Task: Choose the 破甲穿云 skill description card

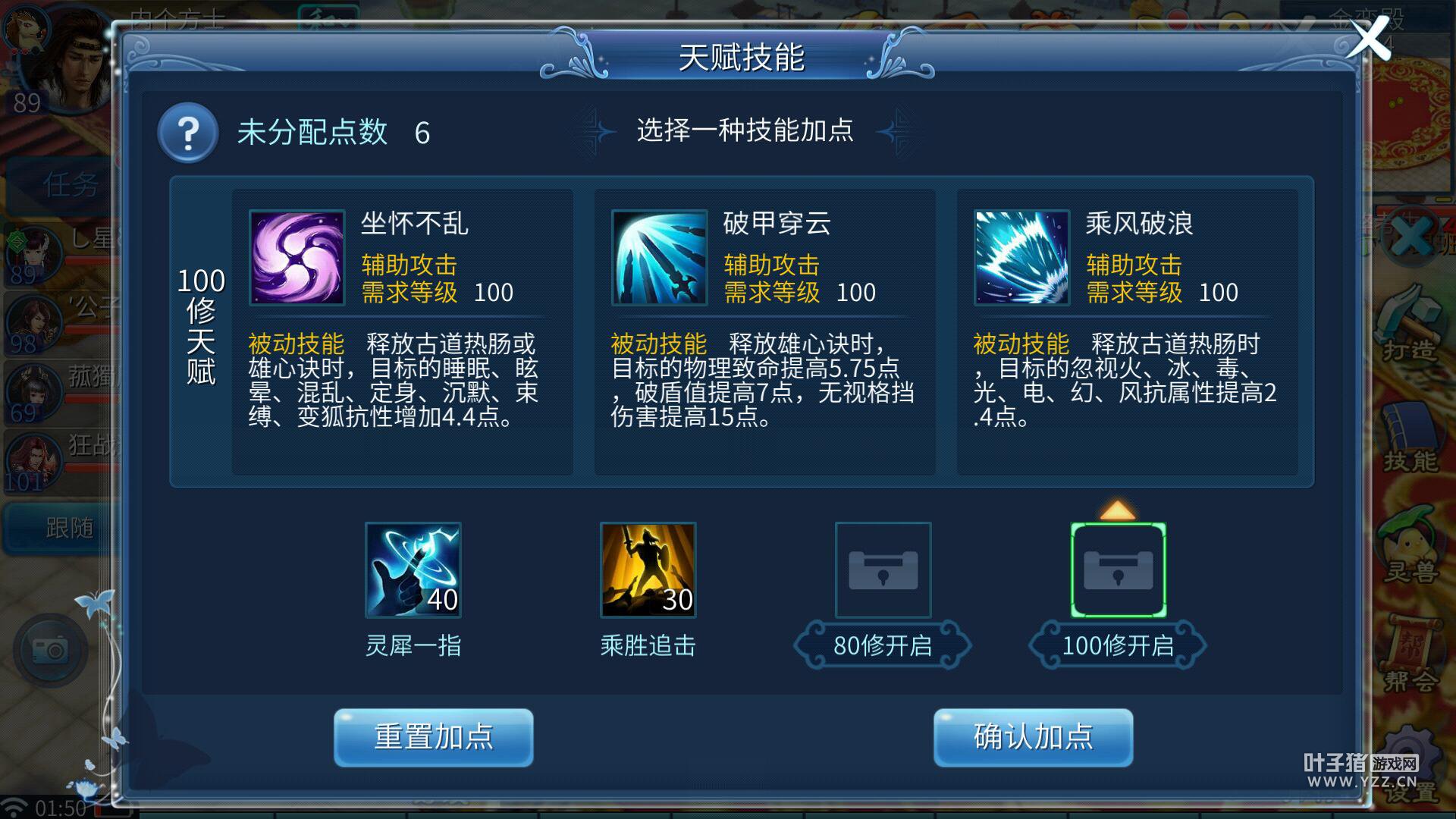Action: [765, 332]
